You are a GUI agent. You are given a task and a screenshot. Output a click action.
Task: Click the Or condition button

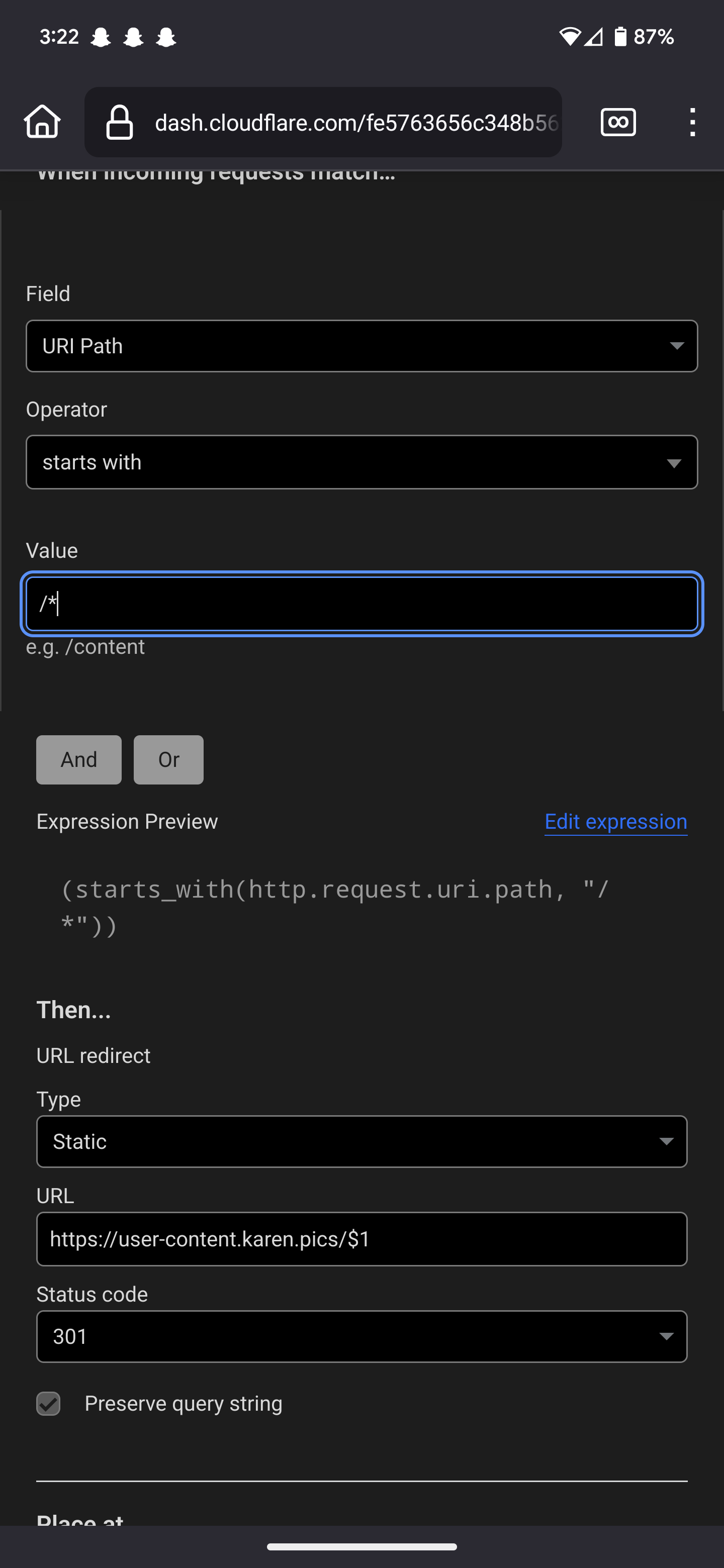[168, 759]
